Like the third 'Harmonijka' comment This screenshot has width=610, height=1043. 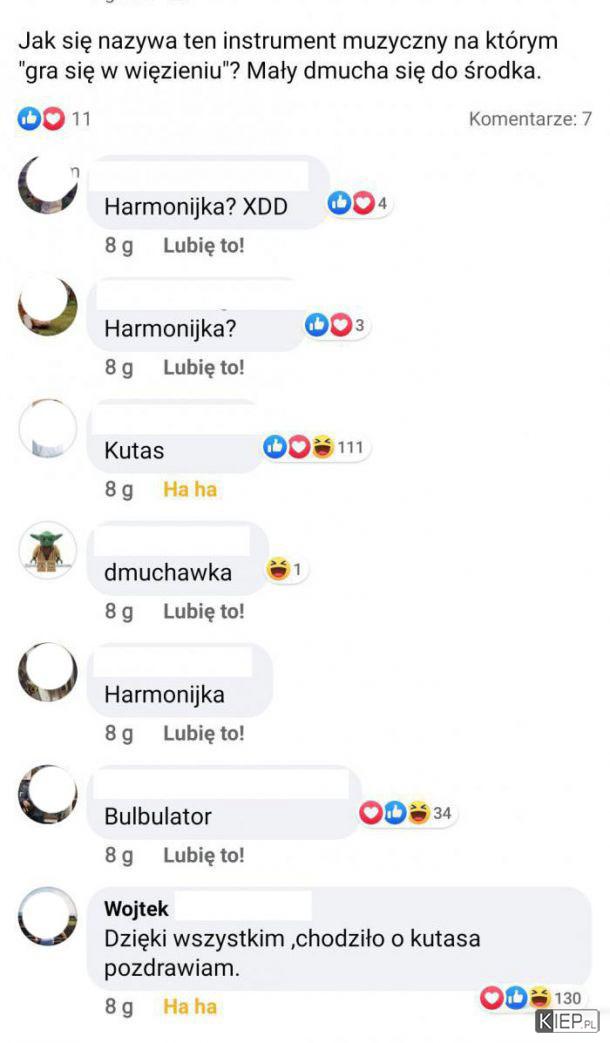204,734
